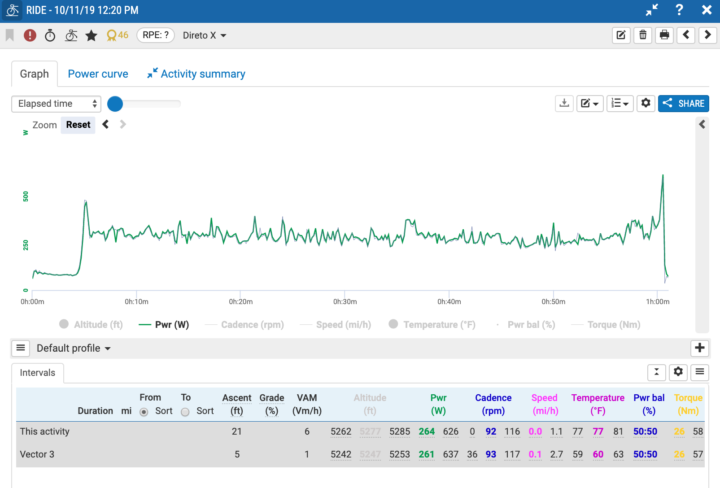Open the Default profile dropdown
This screenshot has width=720, height=488.
point(73,348)
